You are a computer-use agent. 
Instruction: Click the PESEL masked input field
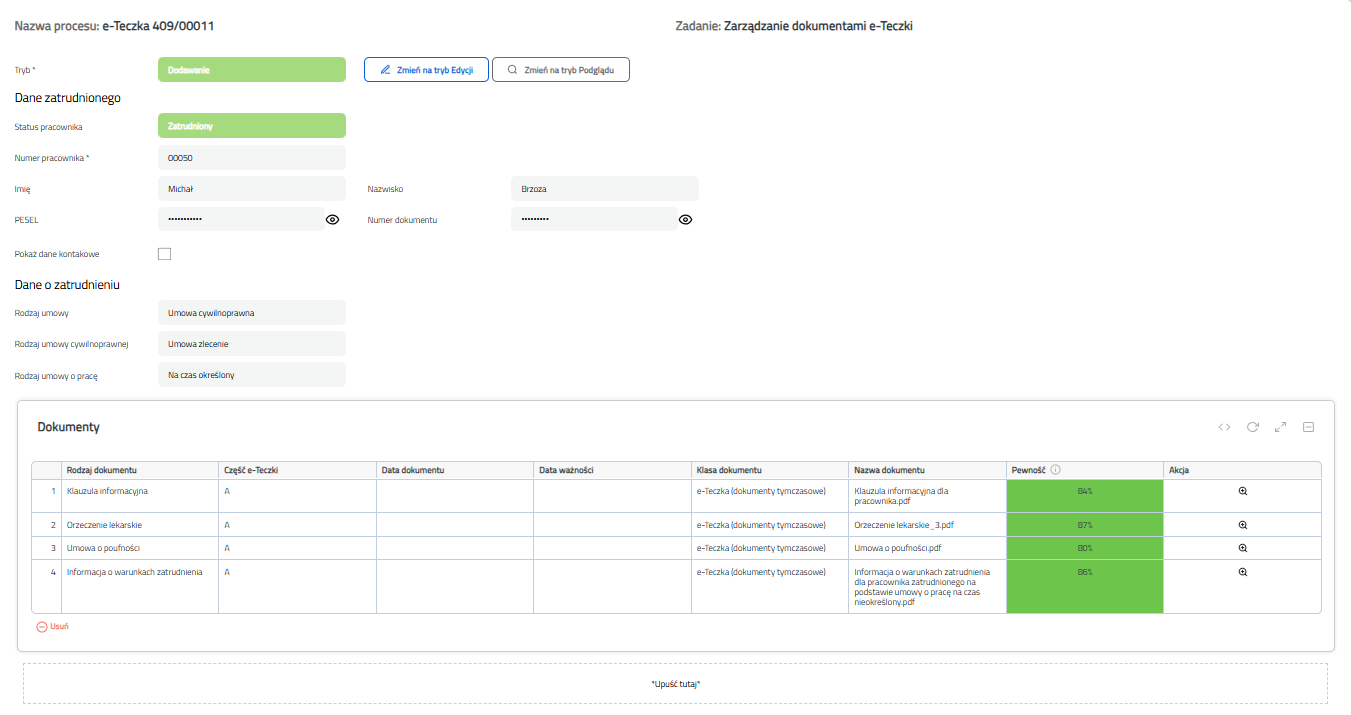241,219
